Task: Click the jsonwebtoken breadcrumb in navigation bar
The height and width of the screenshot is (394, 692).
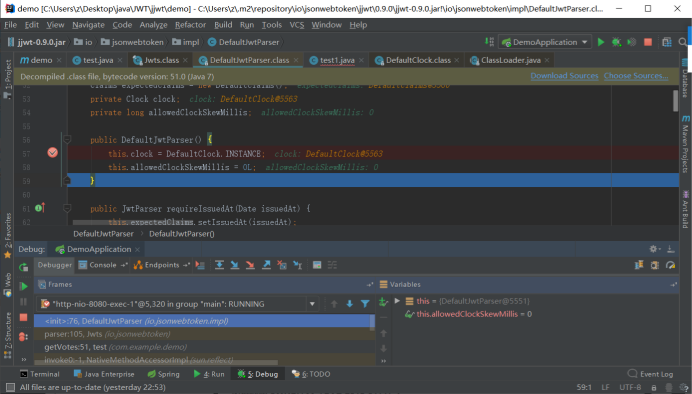Action: [x=132, y=42]
